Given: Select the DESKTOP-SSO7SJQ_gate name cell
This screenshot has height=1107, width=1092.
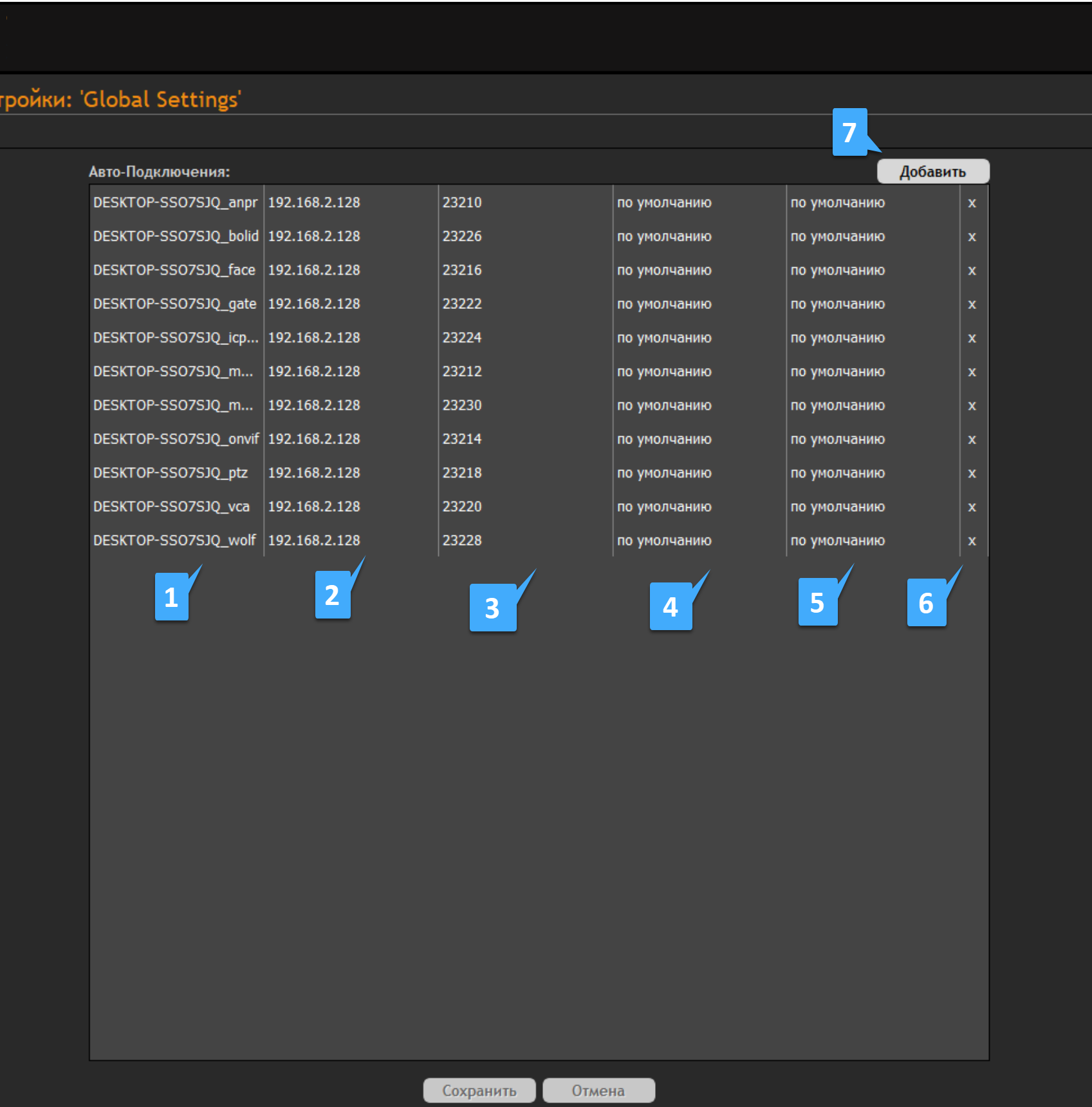Looking at the screenshot, I should point(175,304).
